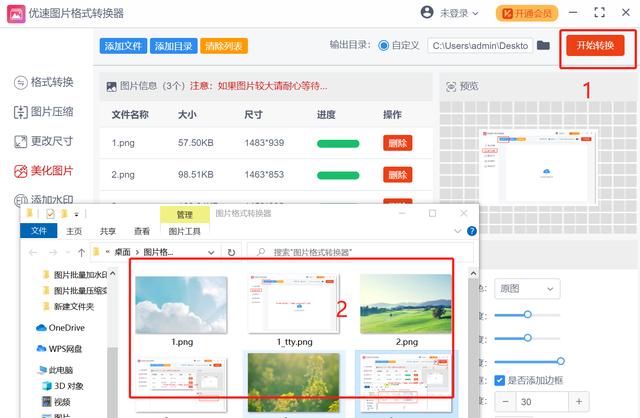
Task: Open the 更改尺寸 resize tool
Action: (47, 142)
